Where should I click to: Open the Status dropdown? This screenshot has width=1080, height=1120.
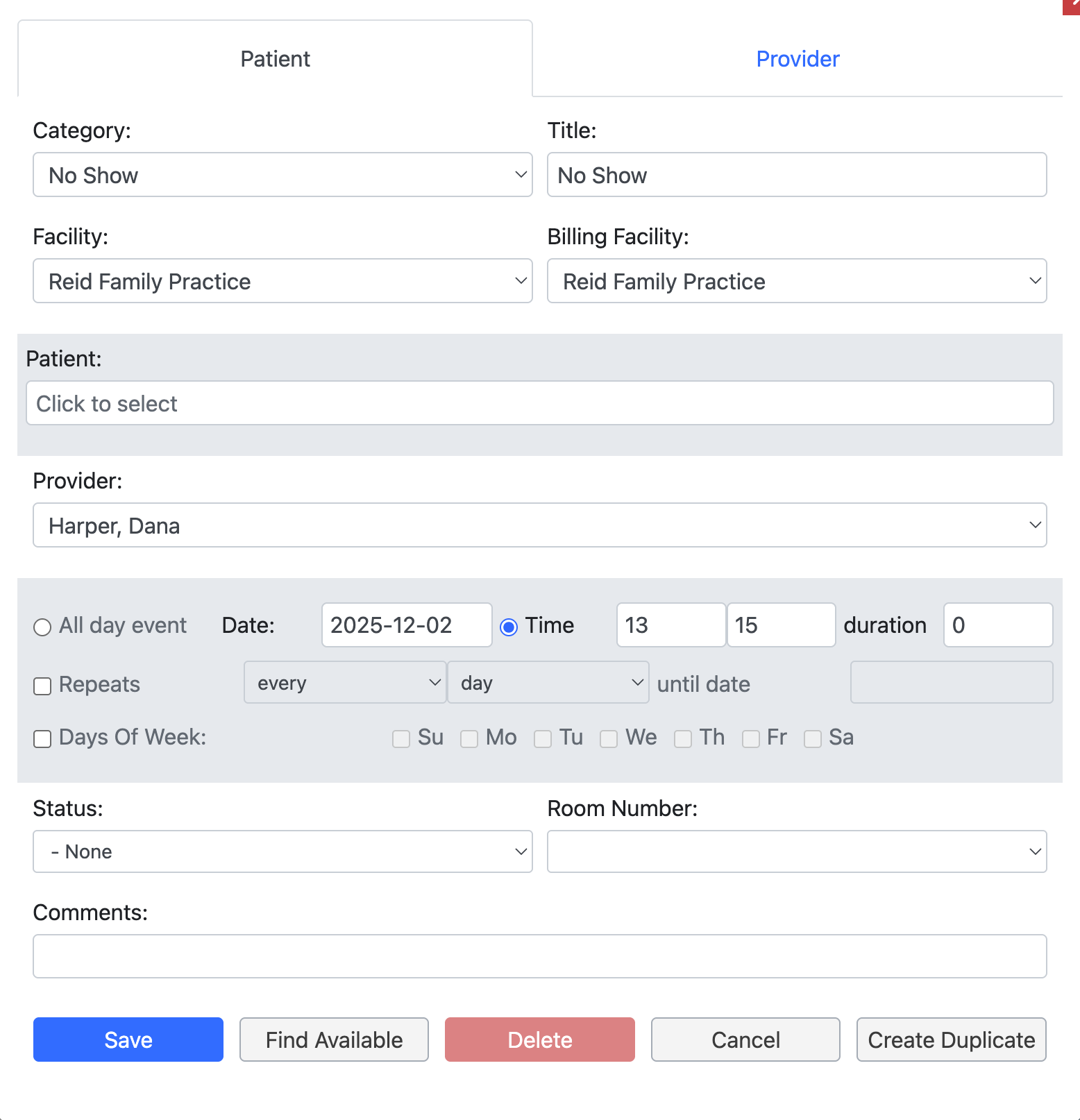[282, 851]
